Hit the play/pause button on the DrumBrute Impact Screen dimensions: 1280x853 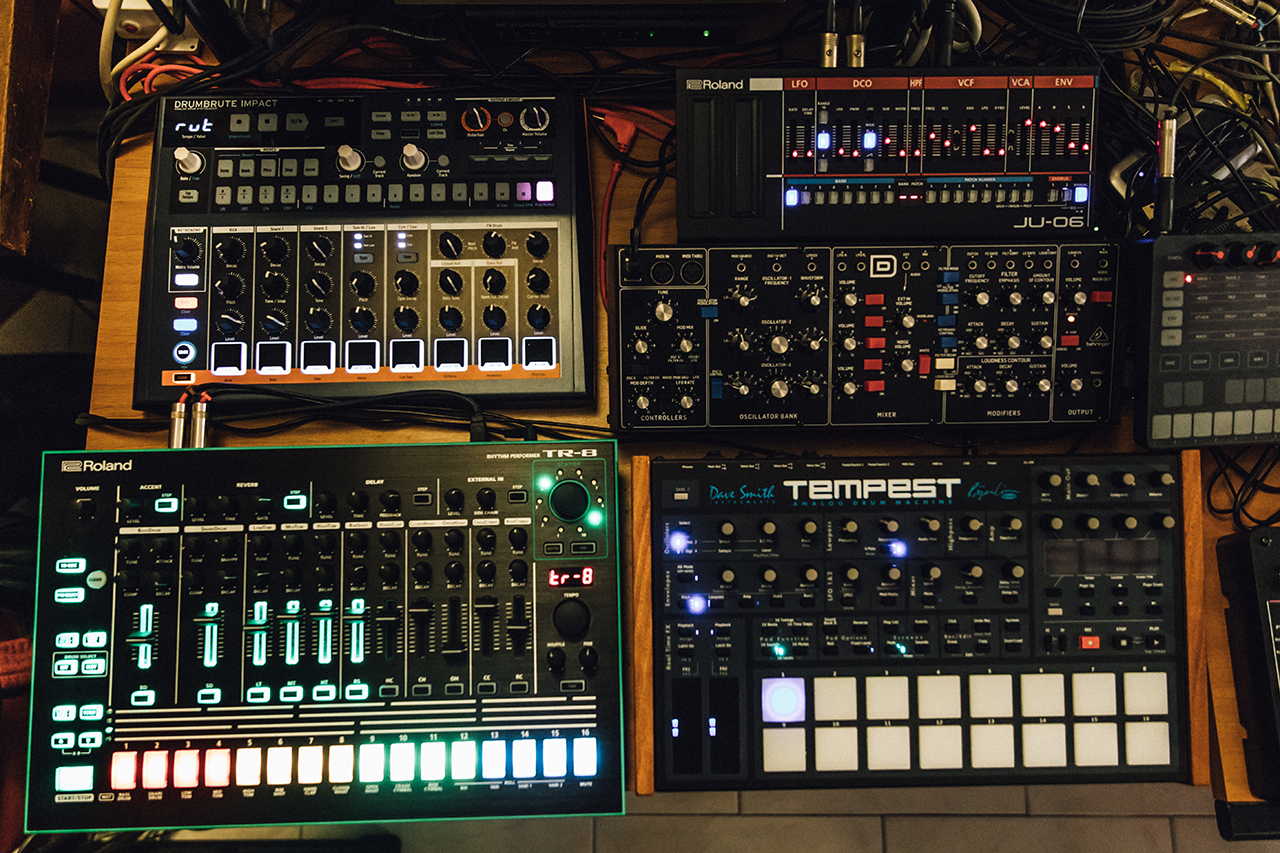(296, 123)
